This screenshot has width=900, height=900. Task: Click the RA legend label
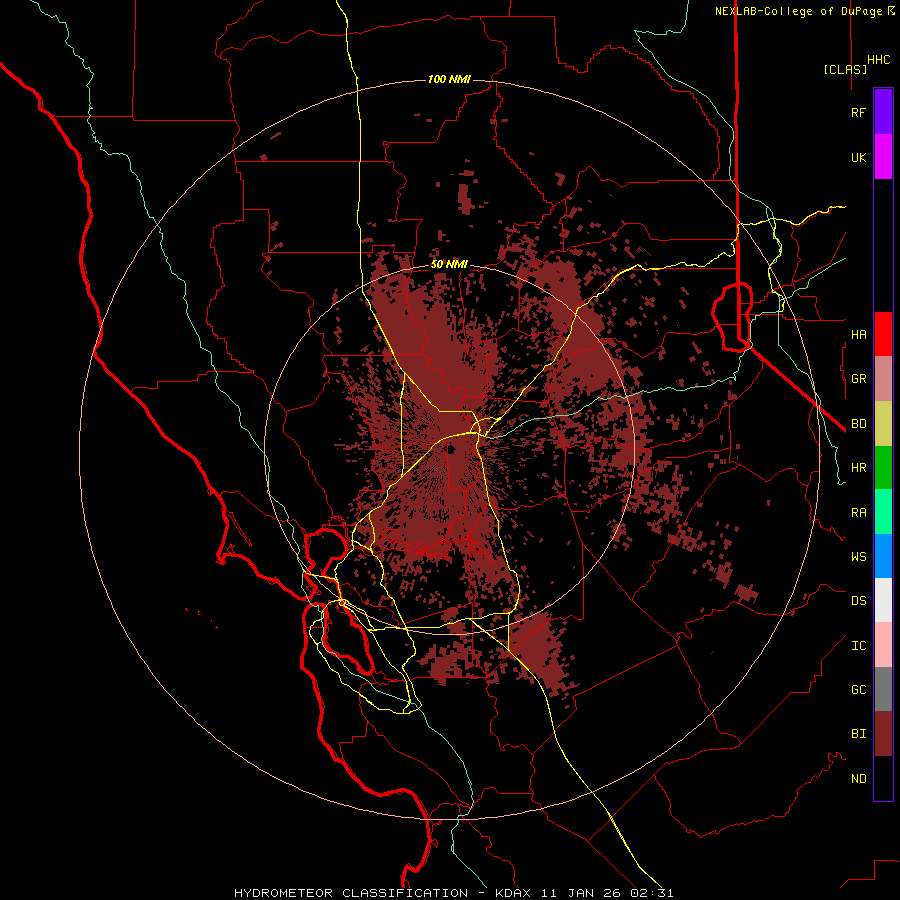(859, 513)
